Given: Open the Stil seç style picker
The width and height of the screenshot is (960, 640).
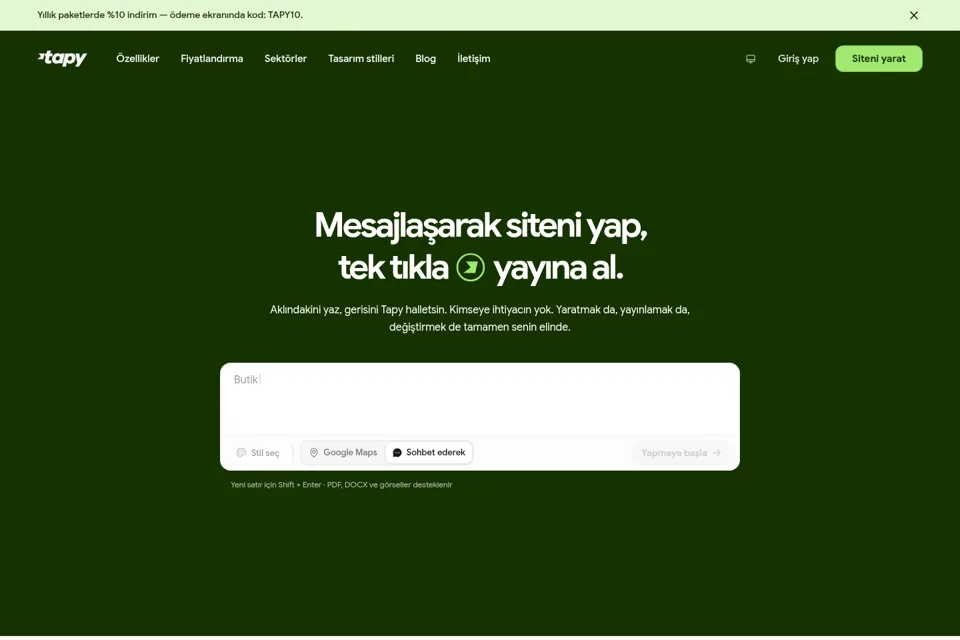Looking at the screenshot, I should tap(258, 453).
